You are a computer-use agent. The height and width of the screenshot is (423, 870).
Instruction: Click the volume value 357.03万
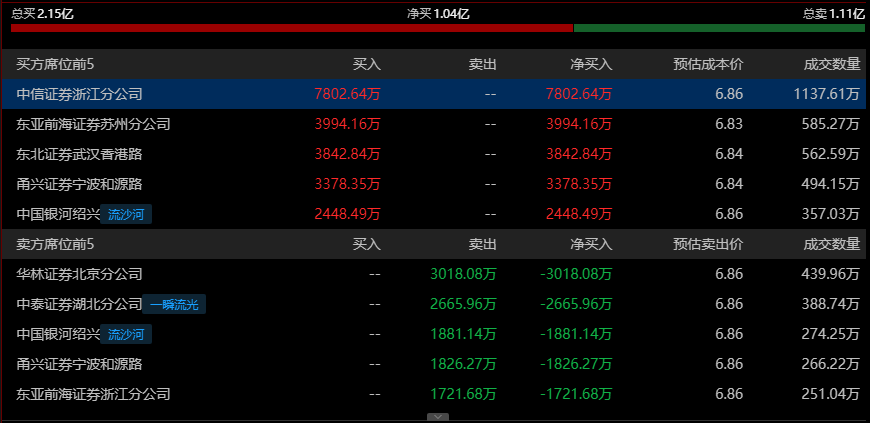(x=831, y=214)
